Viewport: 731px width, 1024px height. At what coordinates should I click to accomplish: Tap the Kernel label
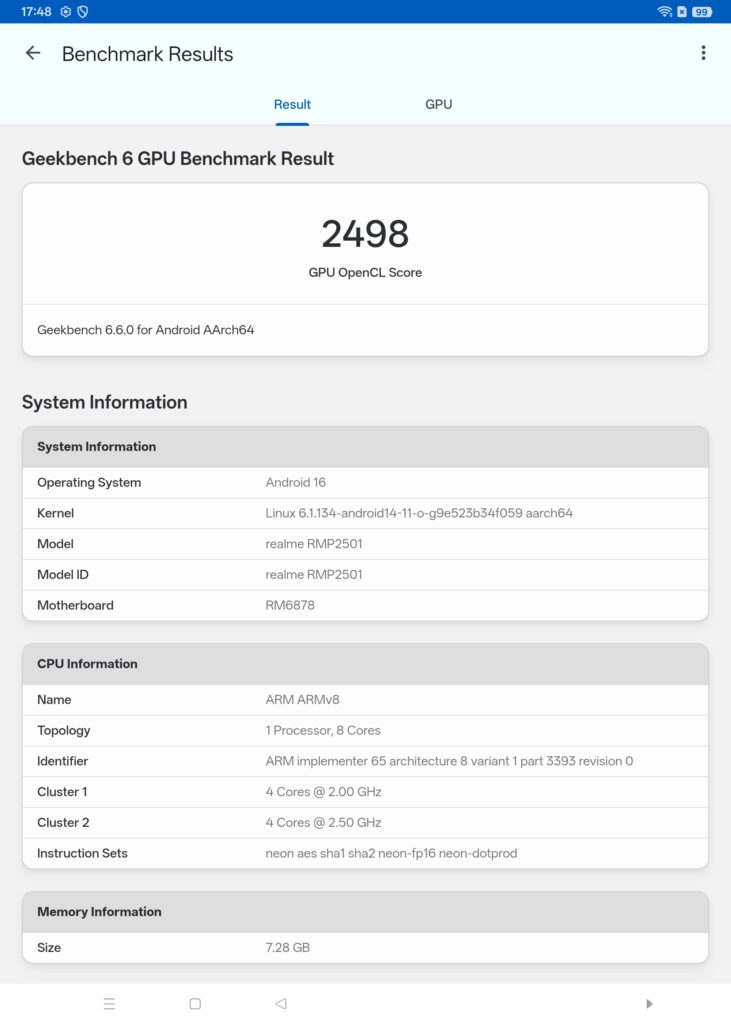[x=56, y=513]
